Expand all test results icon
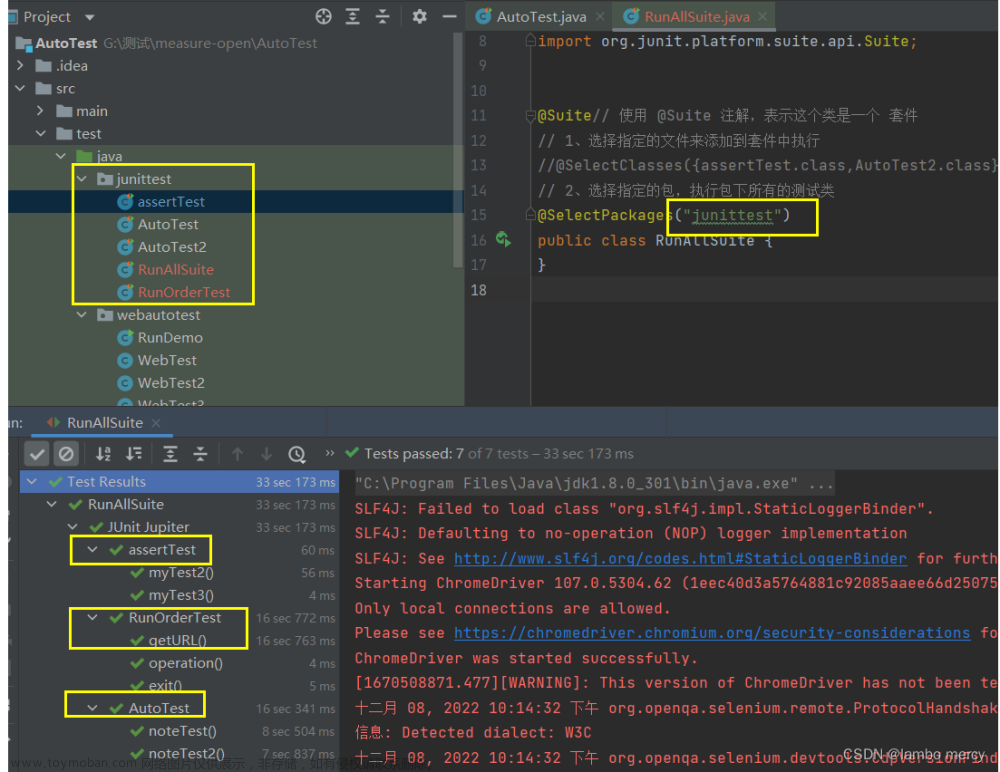Image resolution: width=1000 pixels, height=772 pixels. 170,454
